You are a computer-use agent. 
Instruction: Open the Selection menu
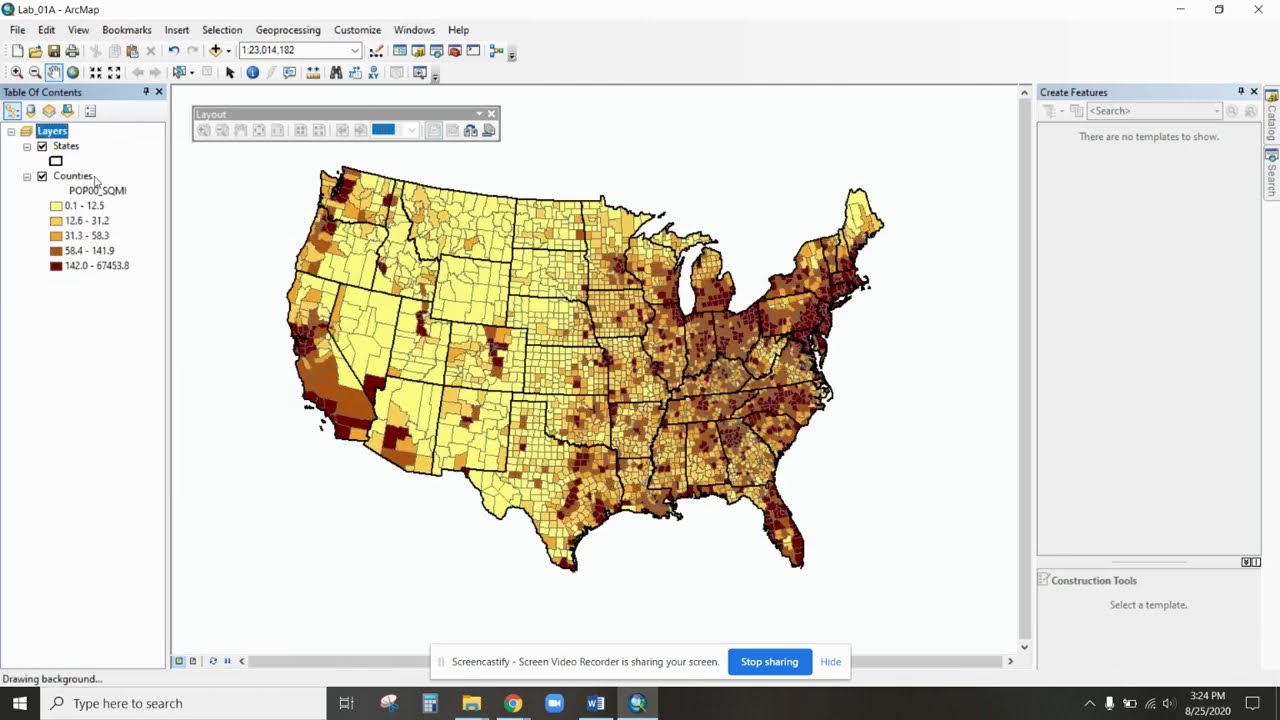(222, 30)
